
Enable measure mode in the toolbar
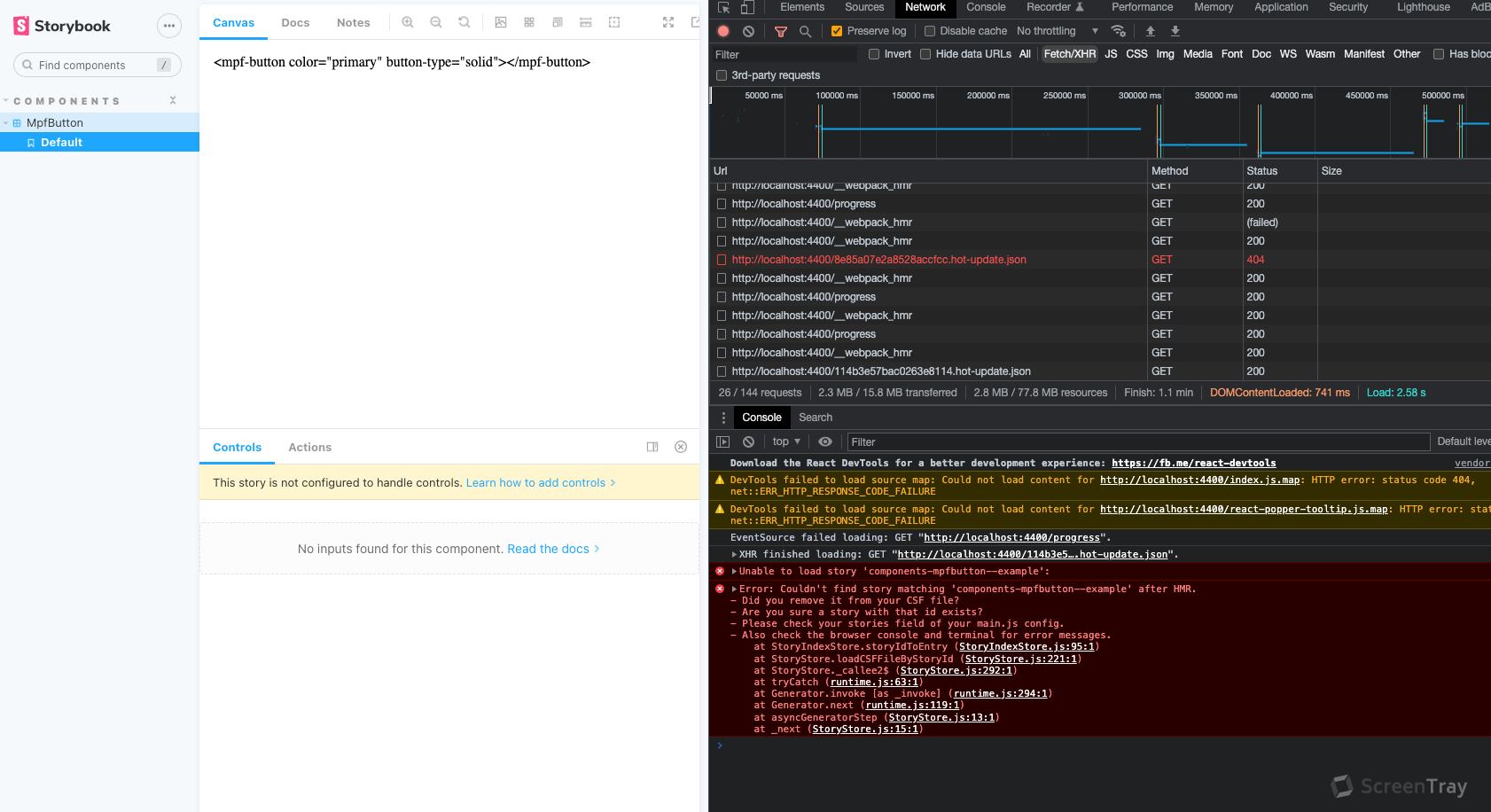pos(586,22)
